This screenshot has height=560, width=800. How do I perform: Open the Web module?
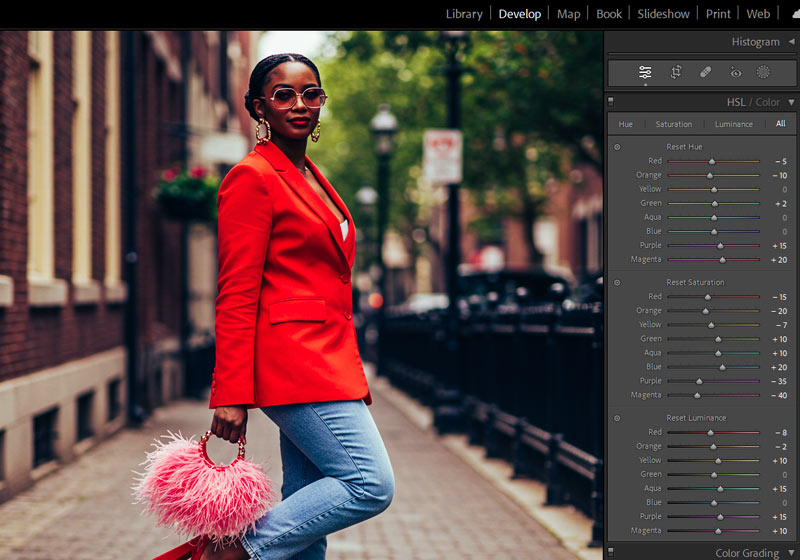(758, 14)
